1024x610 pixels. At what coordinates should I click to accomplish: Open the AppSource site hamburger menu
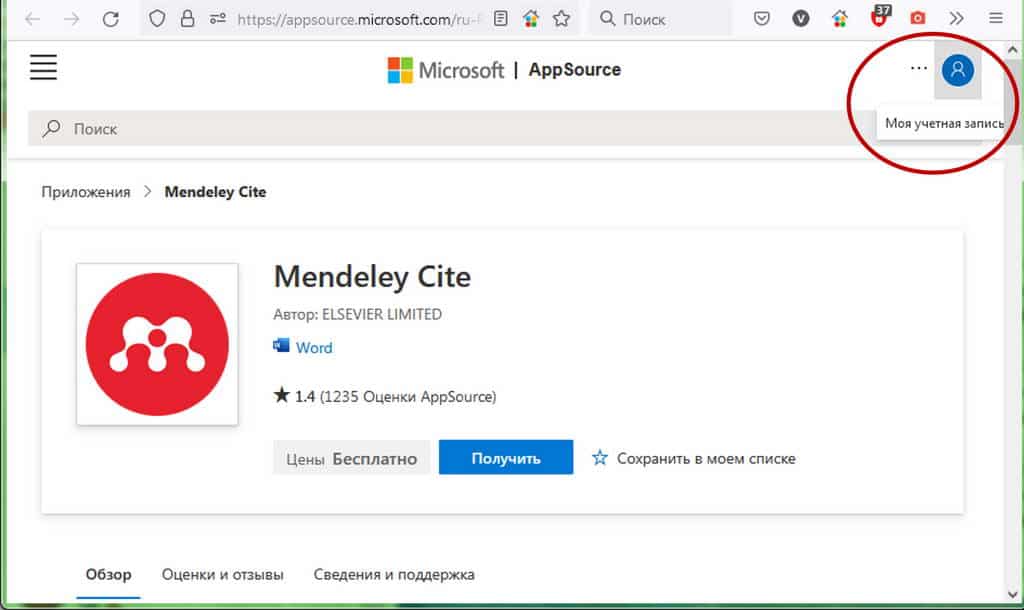tap(43, 67)
